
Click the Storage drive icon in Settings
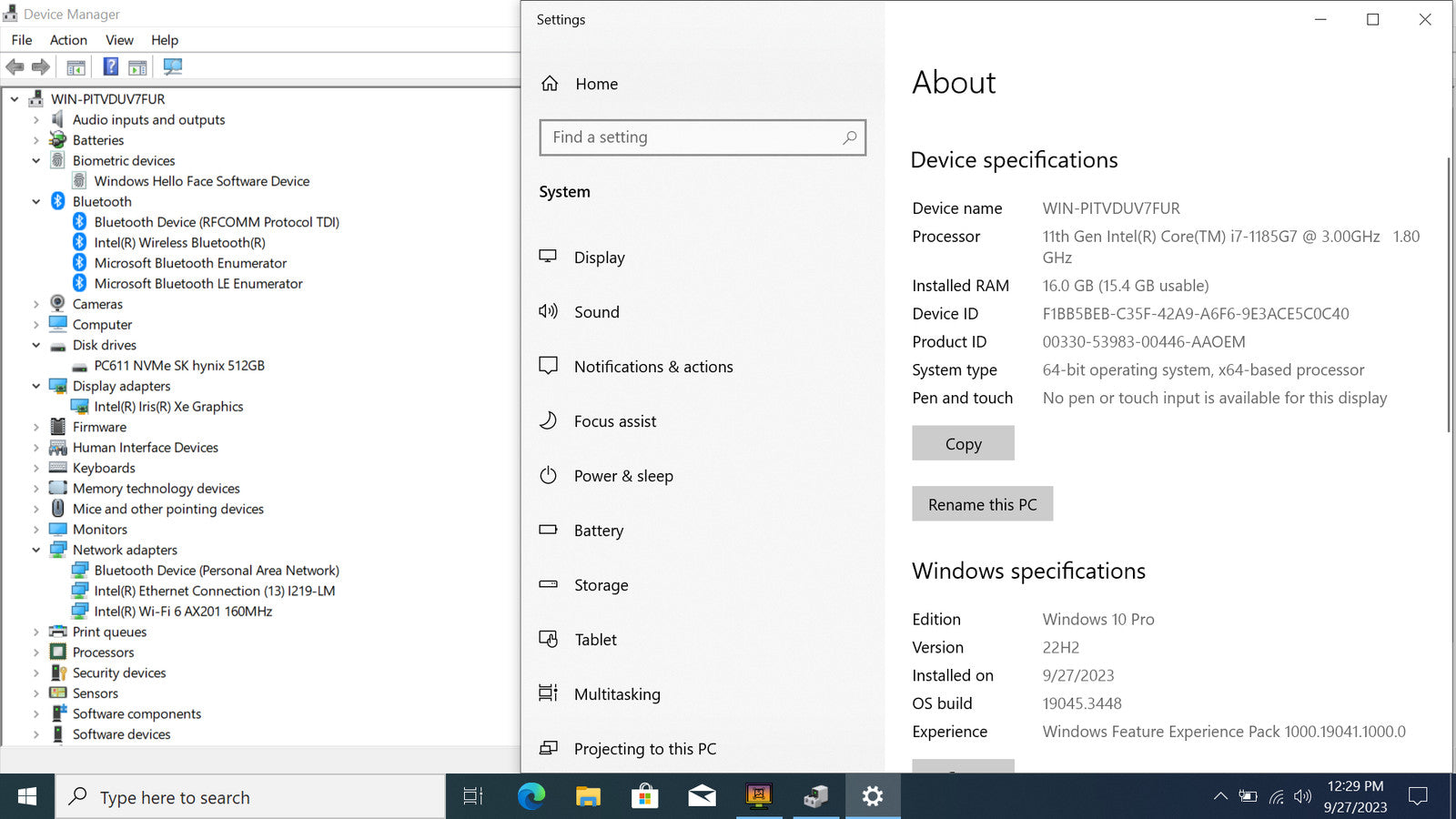click(x=548, y=584)
